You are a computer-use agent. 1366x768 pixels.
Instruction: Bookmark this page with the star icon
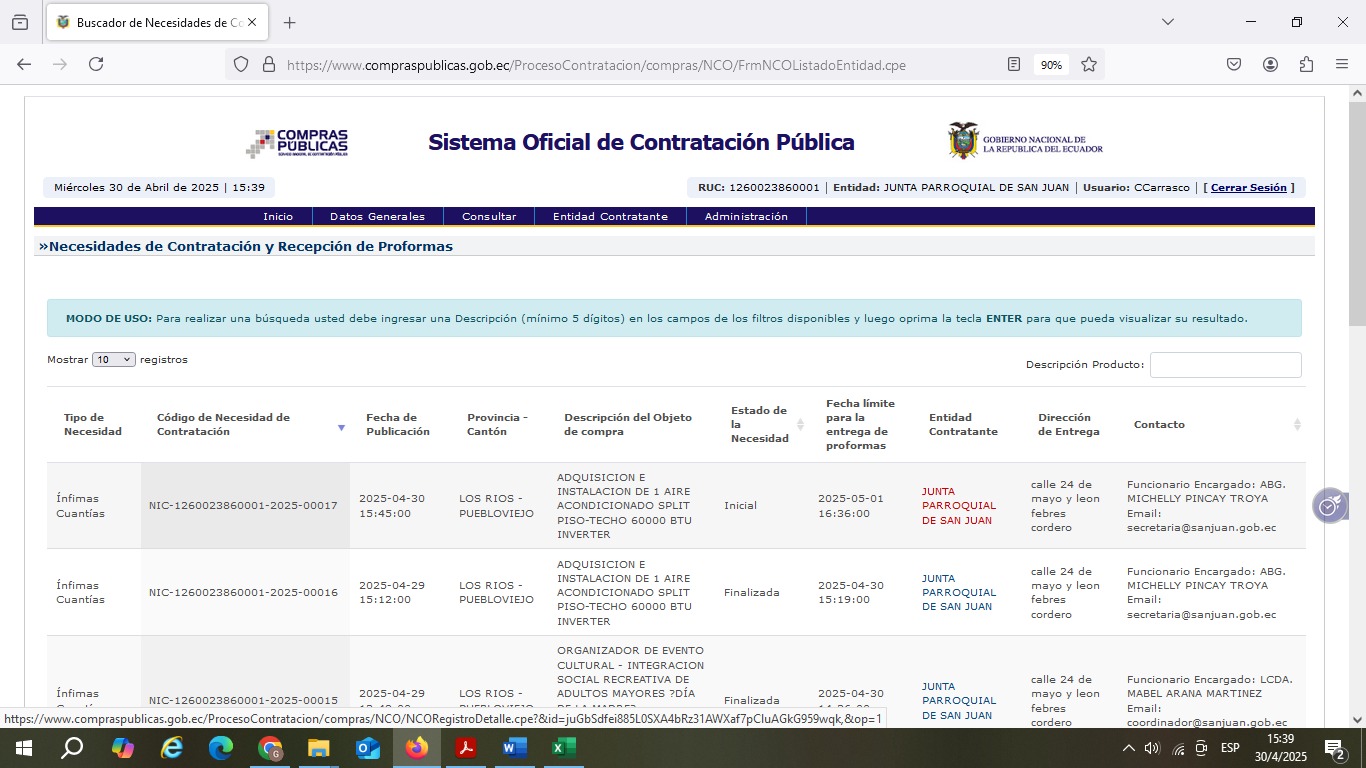pos(1089,64)
